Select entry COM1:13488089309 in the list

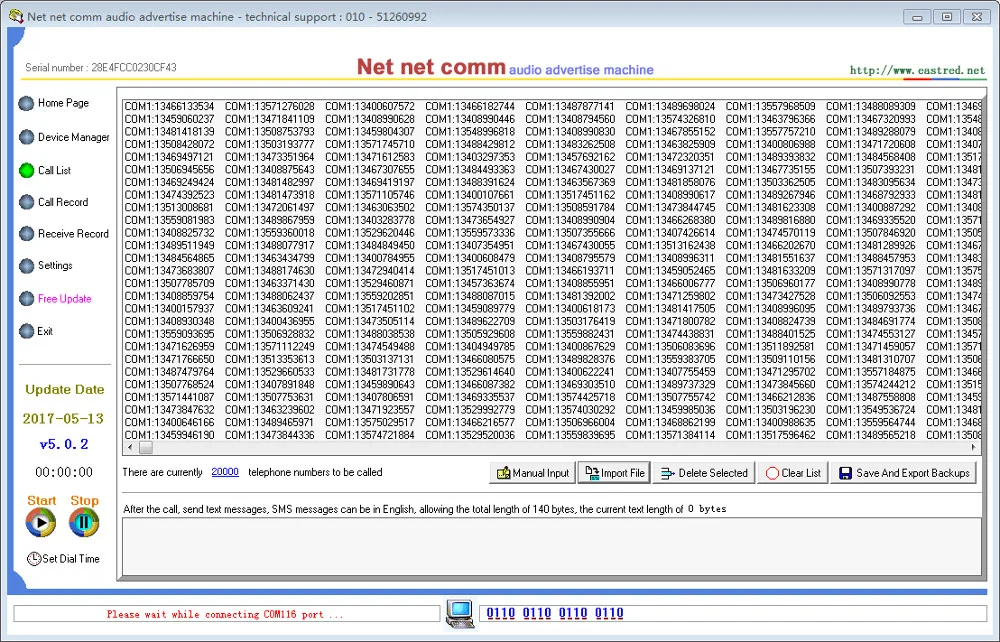(871, 106)
